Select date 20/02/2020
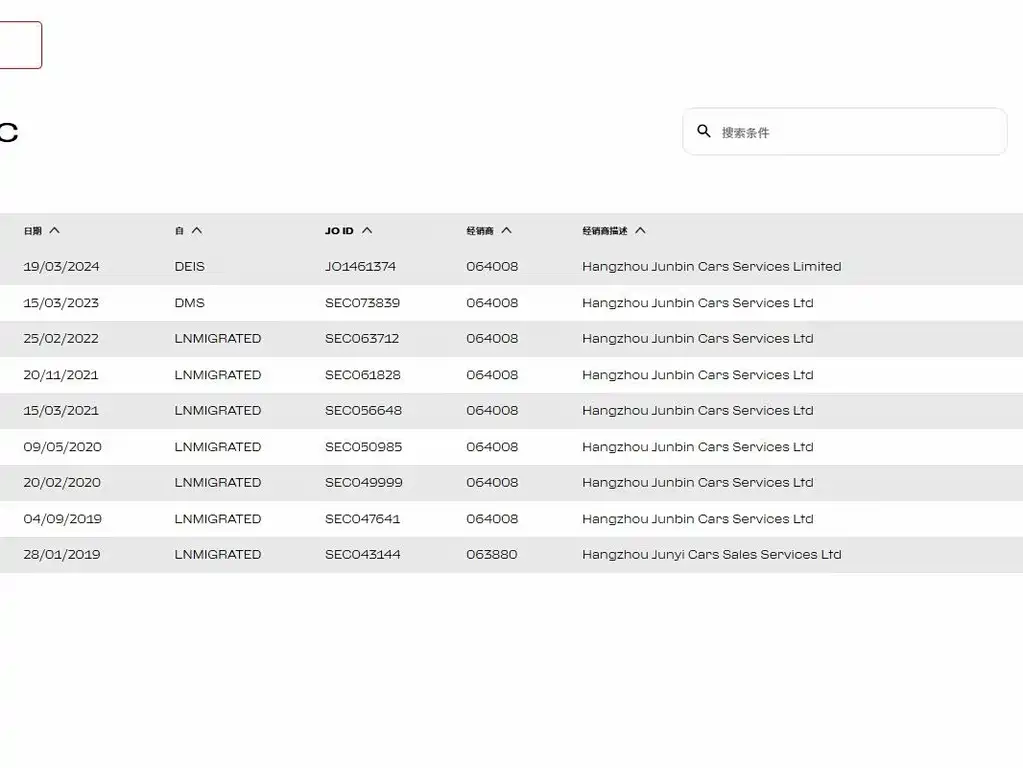1023x768 pixels. click(62, 482)
